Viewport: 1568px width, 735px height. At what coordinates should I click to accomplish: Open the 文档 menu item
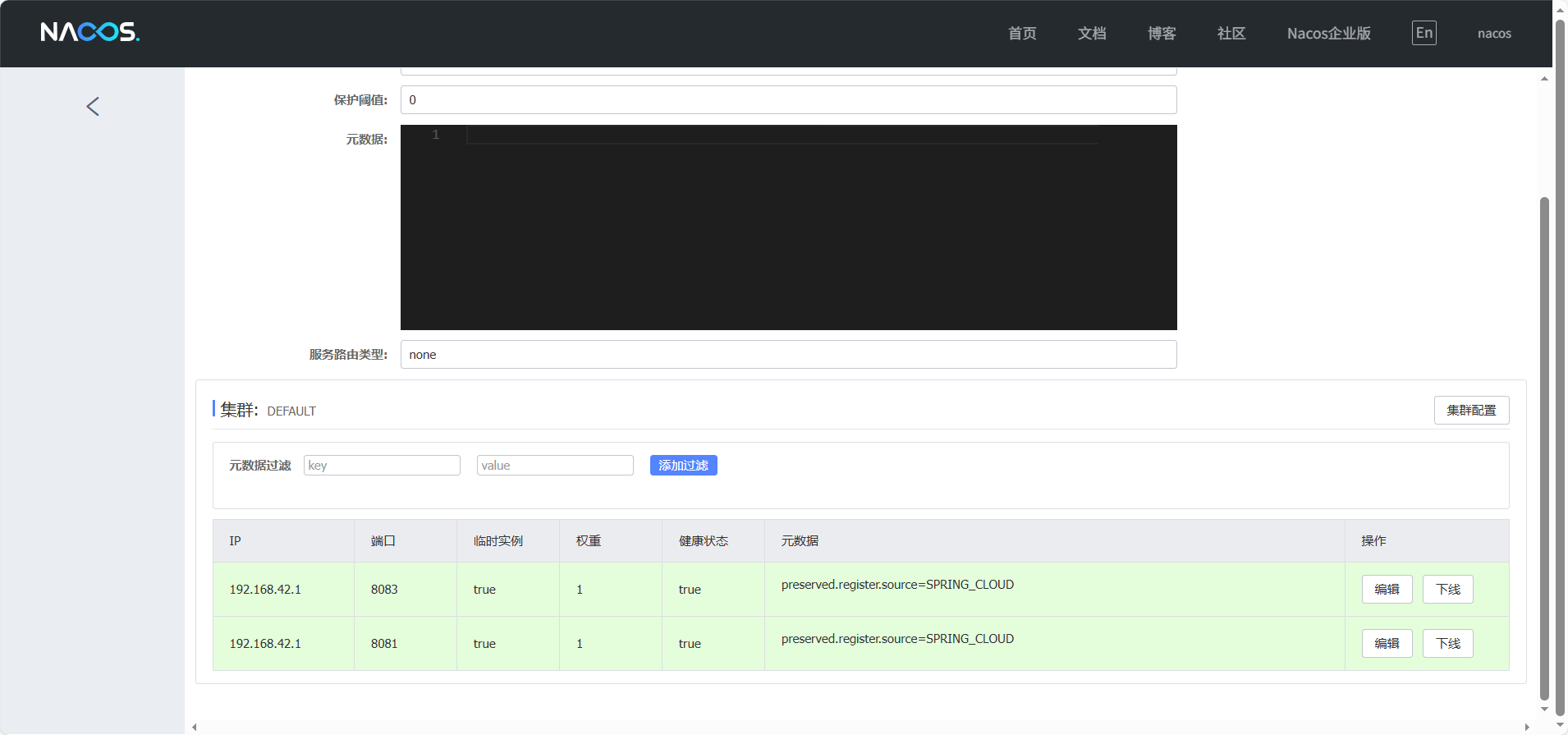point(1092,34)
